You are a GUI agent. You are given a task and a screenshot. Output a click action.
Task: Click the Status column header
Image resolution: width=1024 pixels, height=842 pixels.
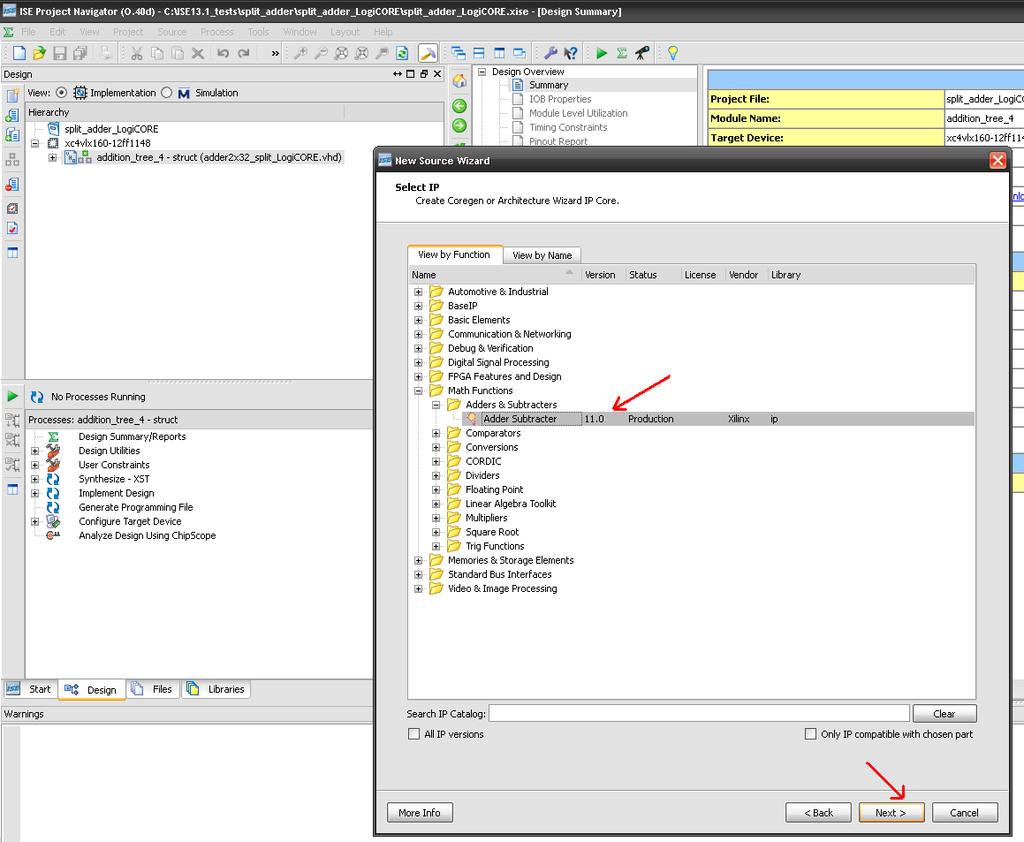click(x=643, y=275)
